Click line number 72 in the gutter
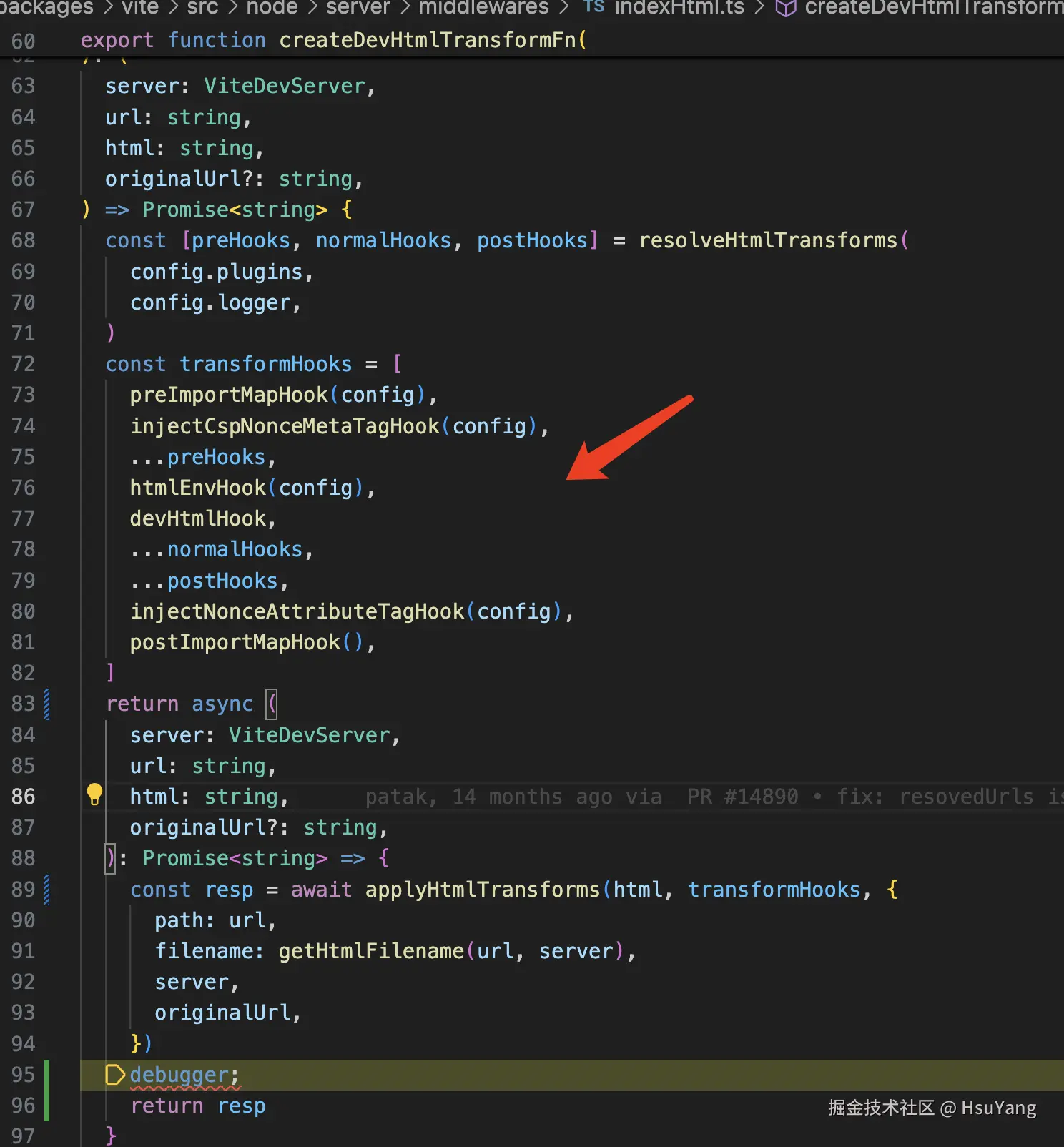1064x1147 pixels. pos(23,364)
